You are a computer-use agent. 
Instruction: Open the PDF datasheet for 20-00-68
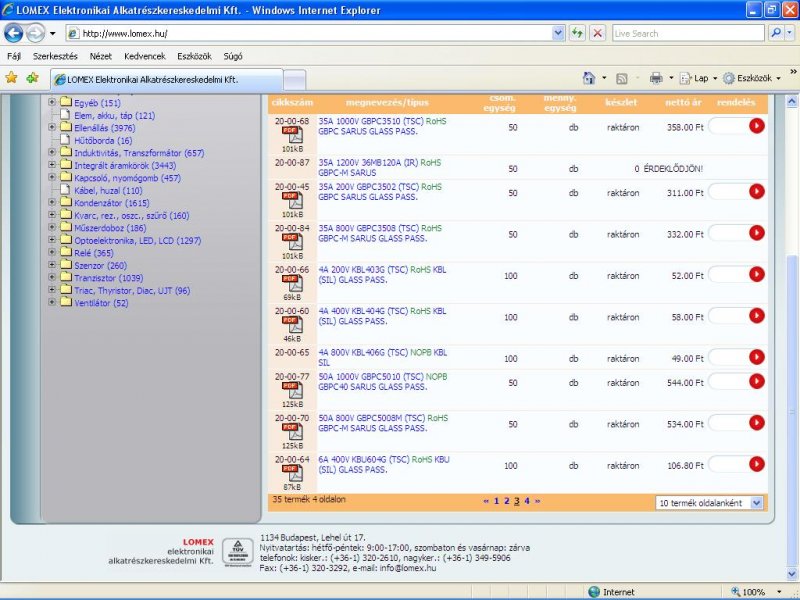(292, 135)
